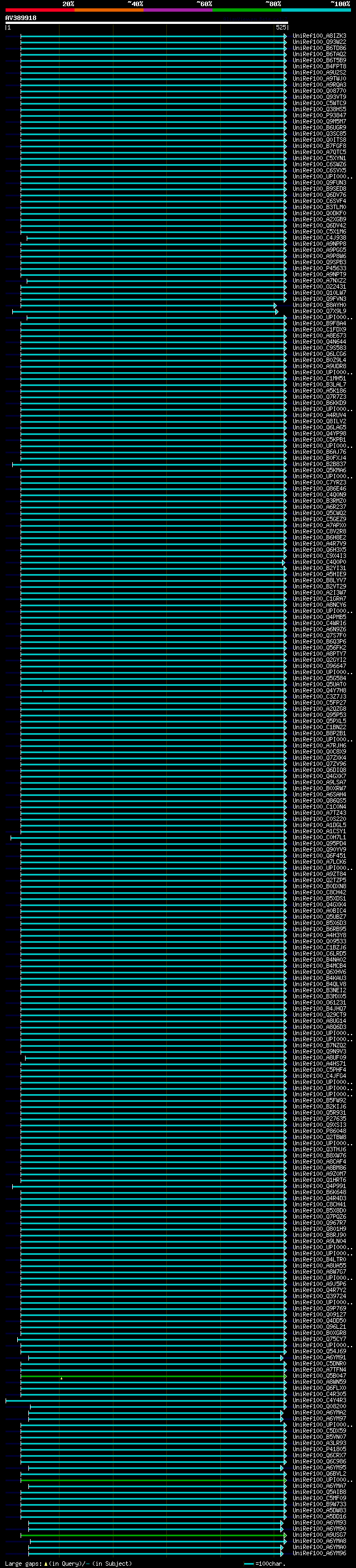Select hit label UniRef100_Q7ZXK4
The image size is (356, 1568).
(x=319, y=758)
